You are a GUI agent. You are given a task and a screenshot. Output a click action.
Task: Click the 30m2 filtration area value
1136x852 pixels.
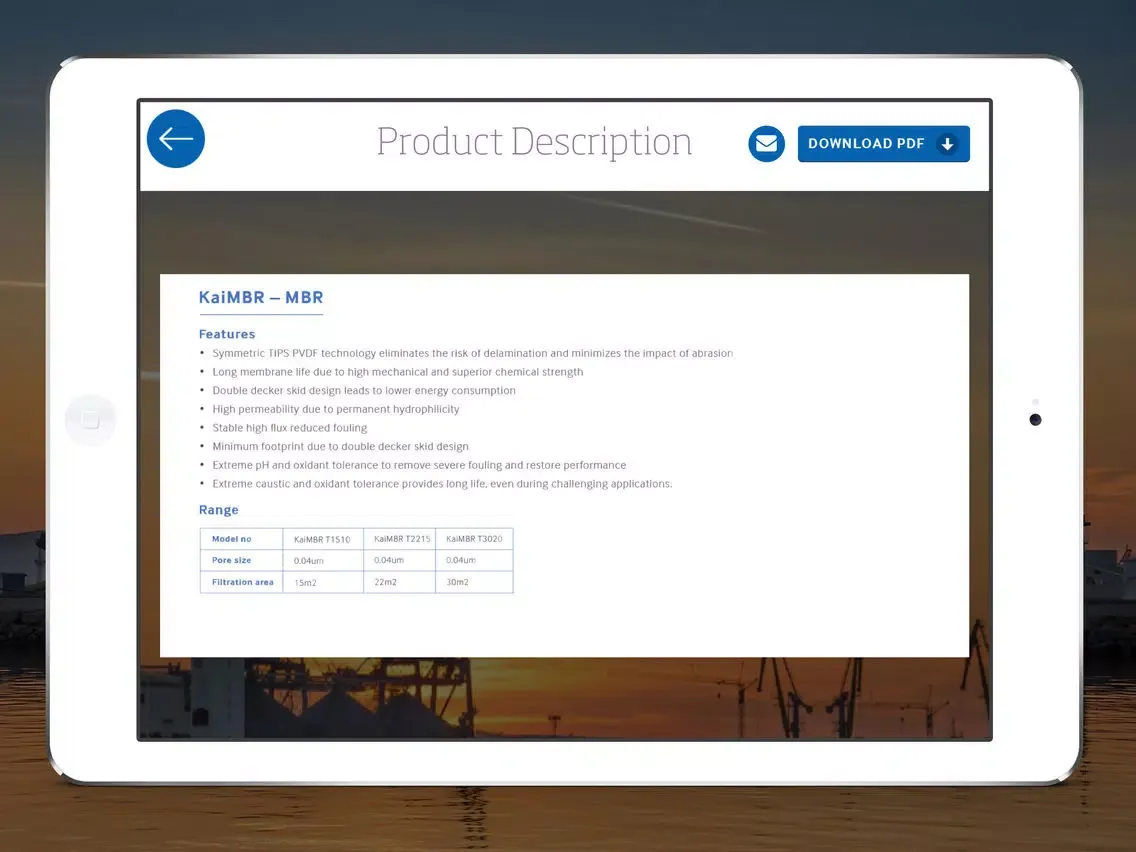[457, 582]
